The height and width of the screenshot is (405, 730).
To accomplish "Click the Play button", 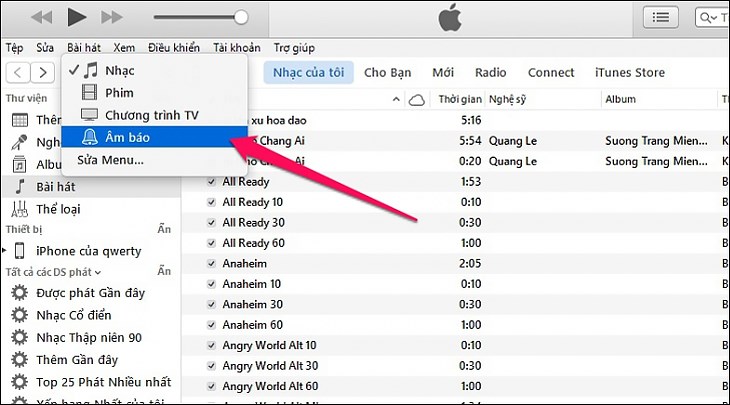I will 77,16.
